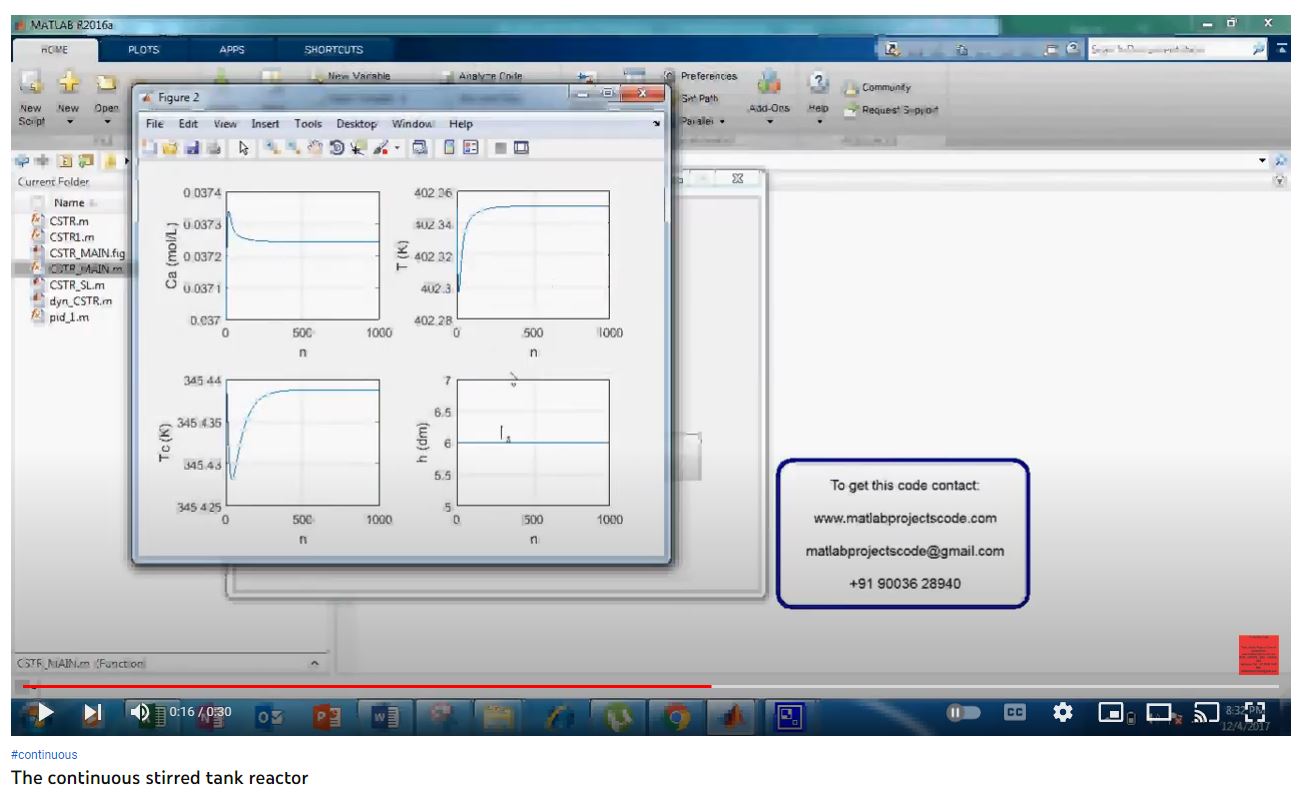Click Request Support in ribbon
Image resolution: width=1301 pixels, height=795 pixels.
[890, 110]
